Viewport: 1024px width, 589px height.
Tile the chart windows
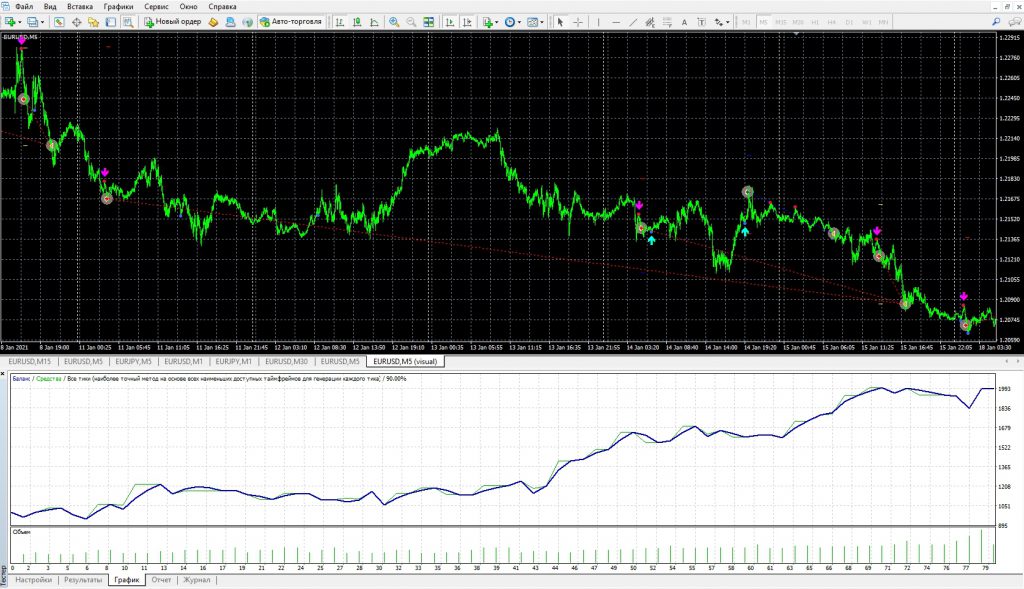click(x=429, y=21)
